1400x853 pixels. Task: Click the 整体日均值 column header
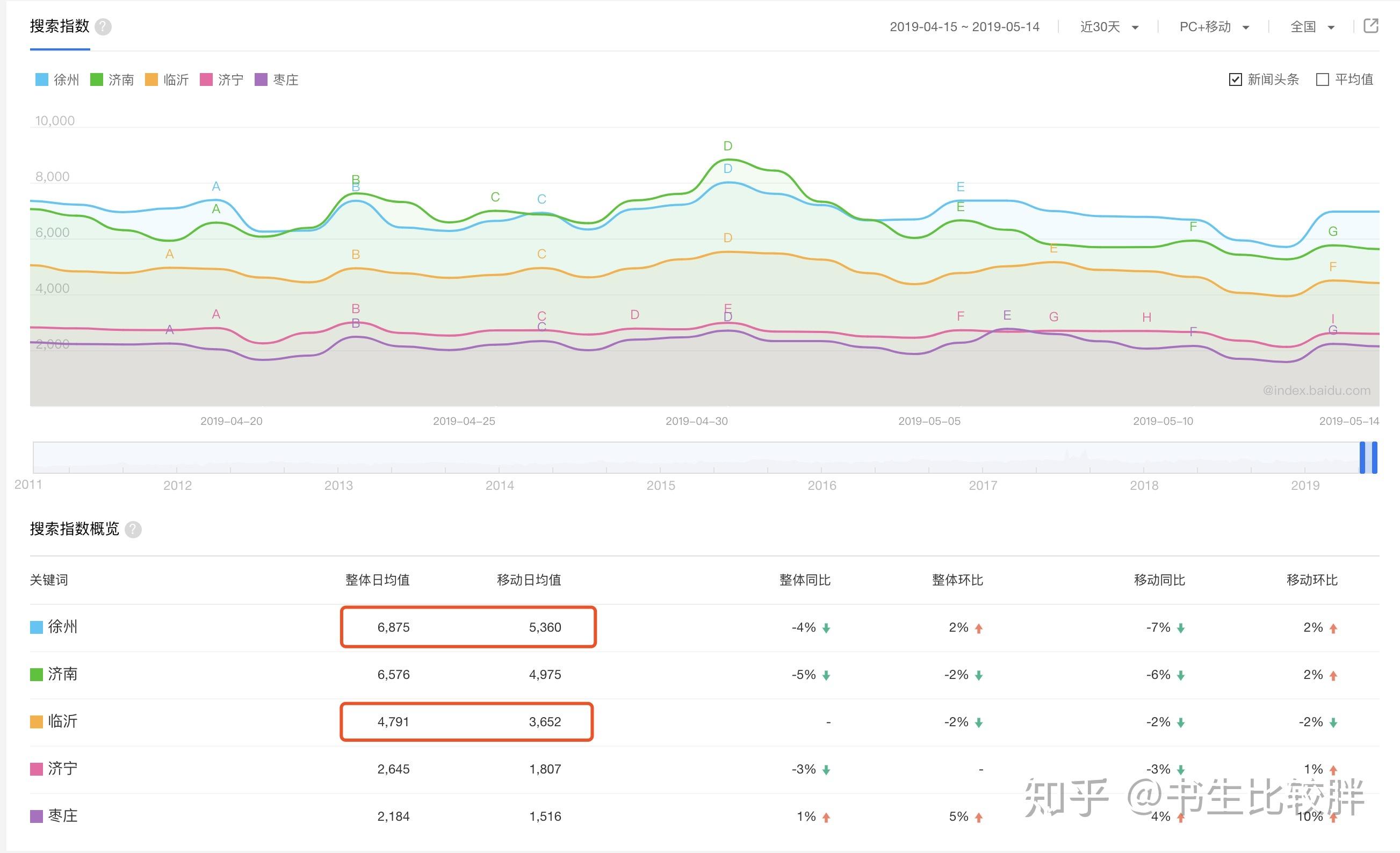[x=377, y=580]
